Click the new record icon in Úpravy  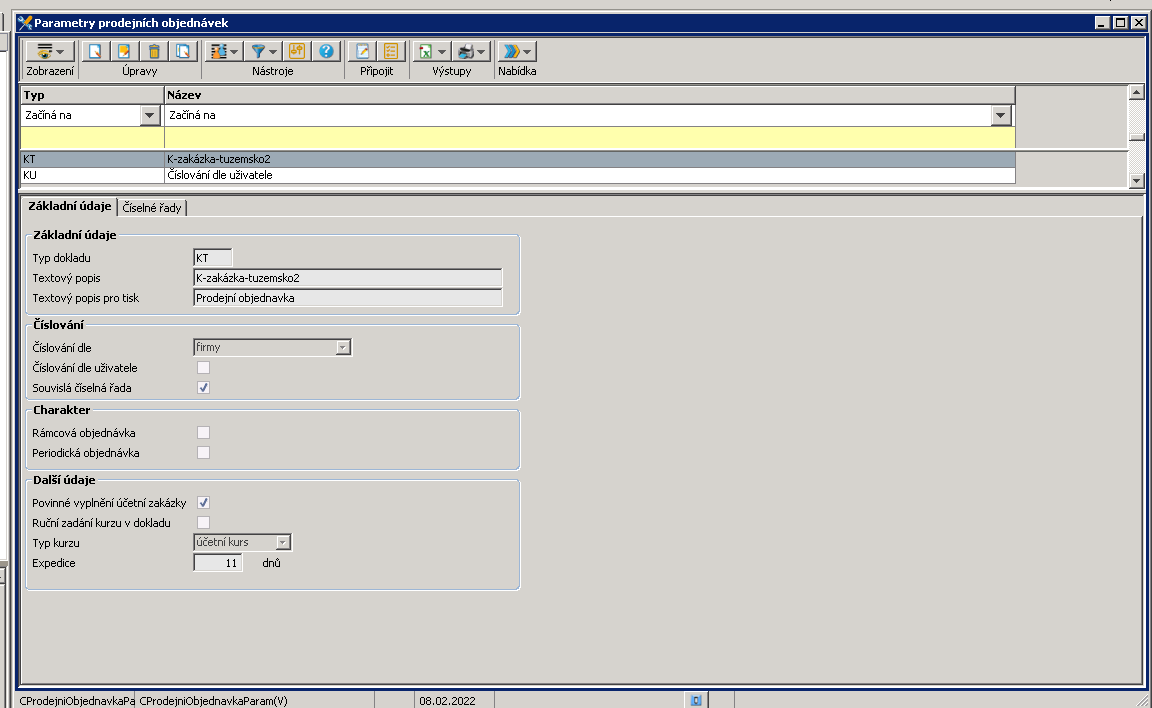pyautogui.click(x=96, y=51)
